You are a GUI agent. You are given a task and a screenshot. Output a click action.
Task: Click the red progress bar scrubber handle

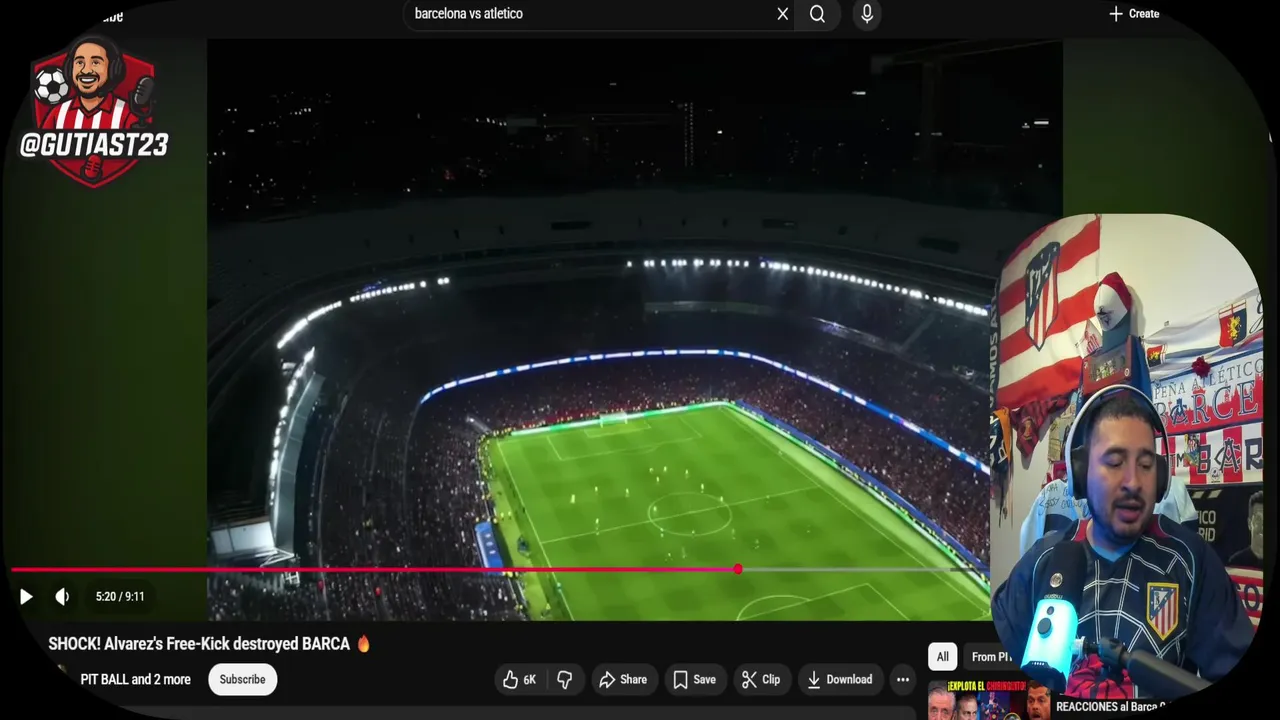coord(738,569)
